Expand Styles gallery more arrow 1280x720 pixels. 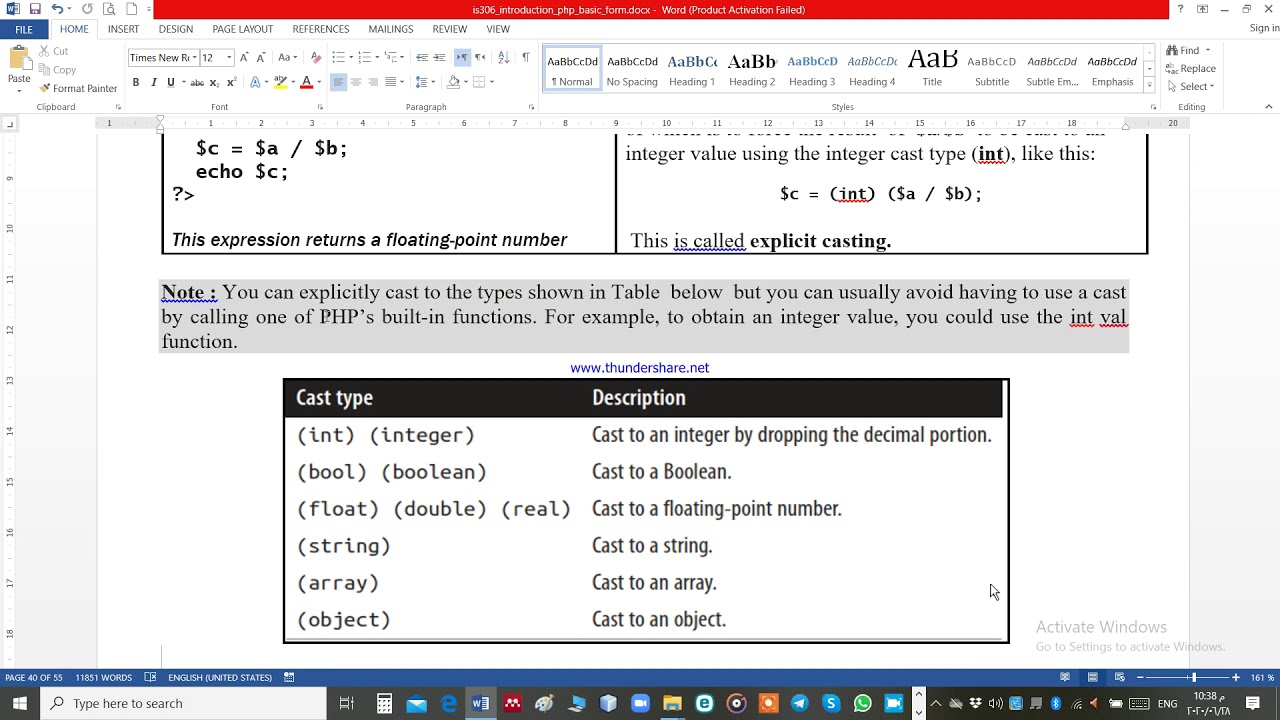1149,83
